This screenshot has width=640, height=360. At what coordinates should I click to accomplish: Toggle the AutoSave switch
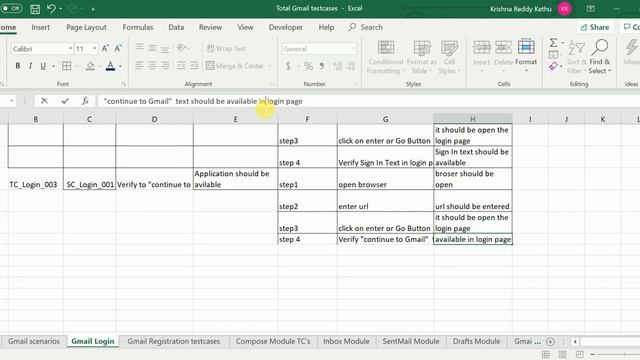click(x=11, y=8)
